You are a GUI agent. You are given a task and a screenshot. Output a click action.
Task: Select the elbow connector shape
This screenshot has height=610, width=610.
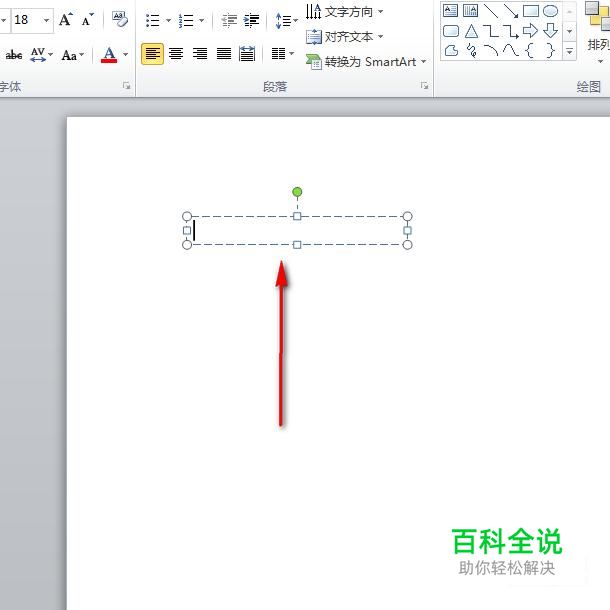[x=491, y=31]
